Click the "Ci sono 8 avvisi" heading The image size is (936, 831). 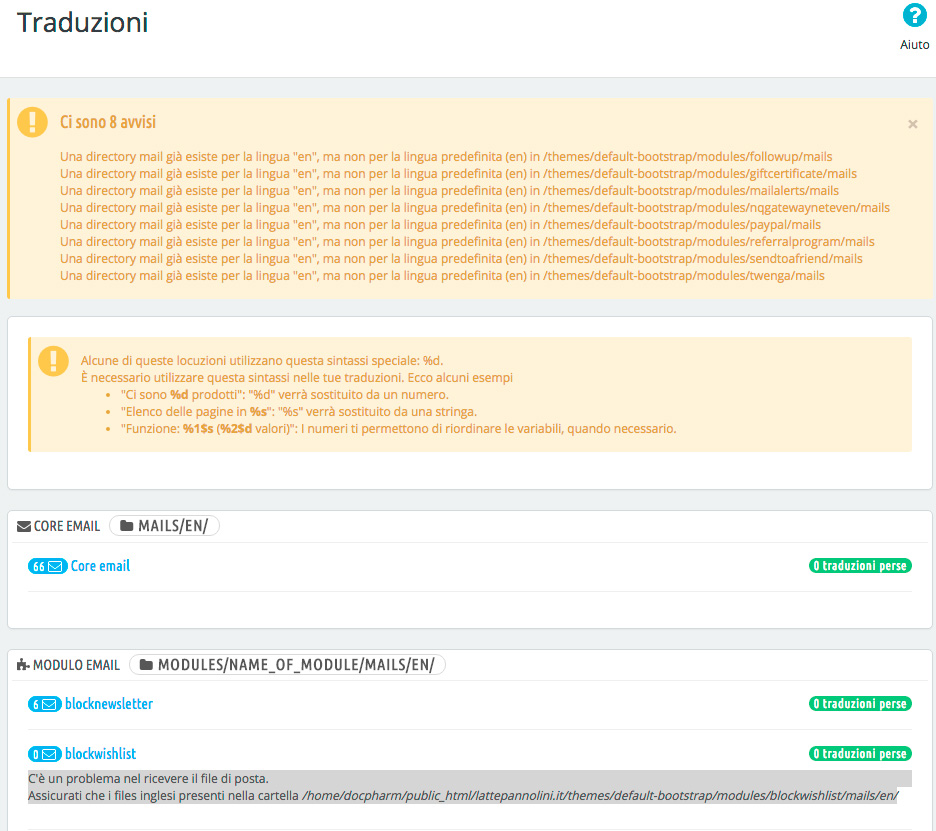108,123
